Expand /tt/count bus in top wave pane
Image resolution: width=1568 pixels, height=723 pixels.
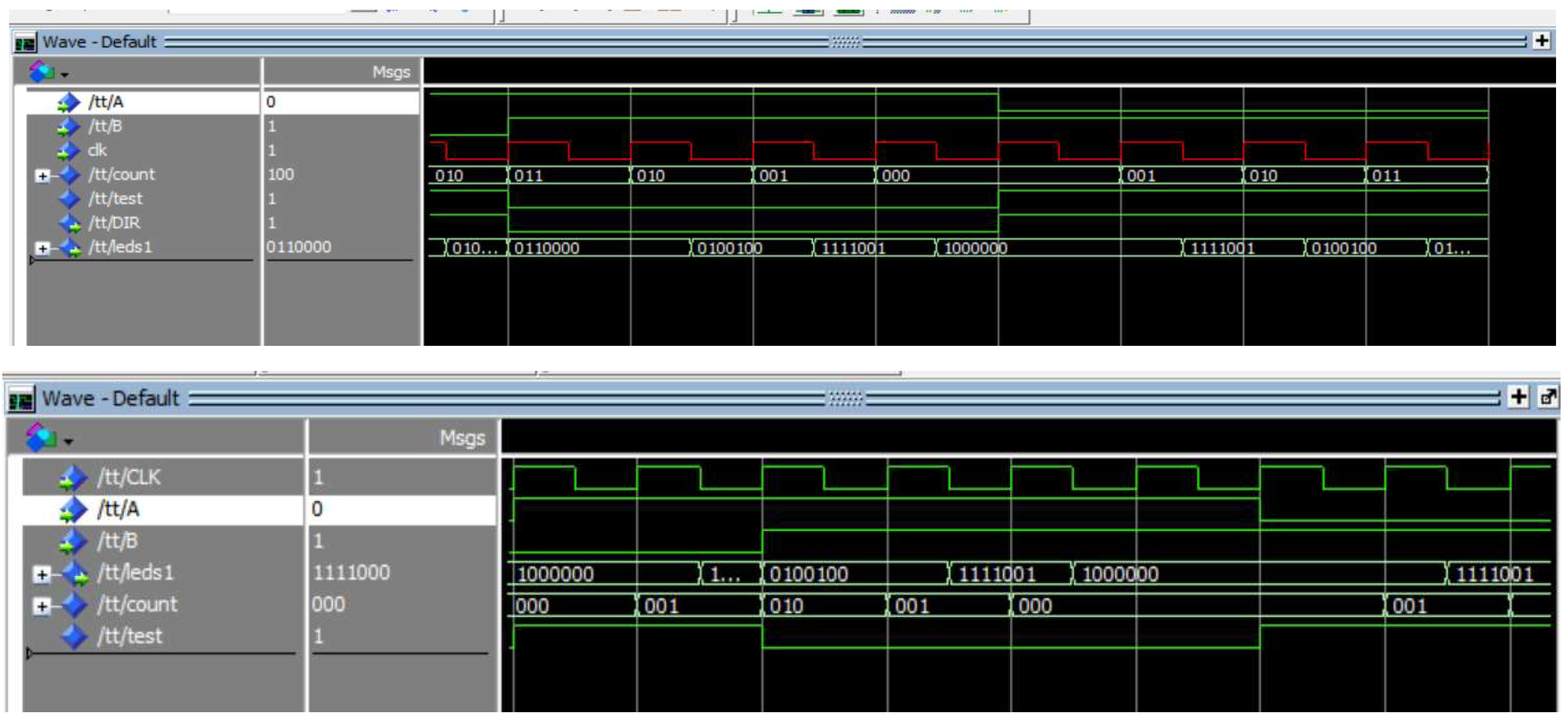[x=42, y=176]
